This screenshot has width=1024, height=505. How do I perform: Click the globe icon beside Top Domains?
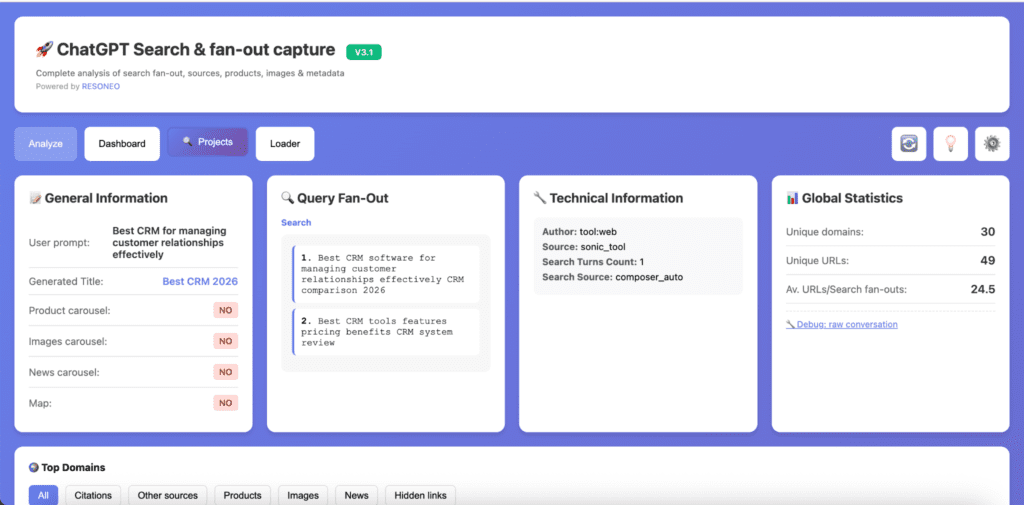(x=34, y=468)
